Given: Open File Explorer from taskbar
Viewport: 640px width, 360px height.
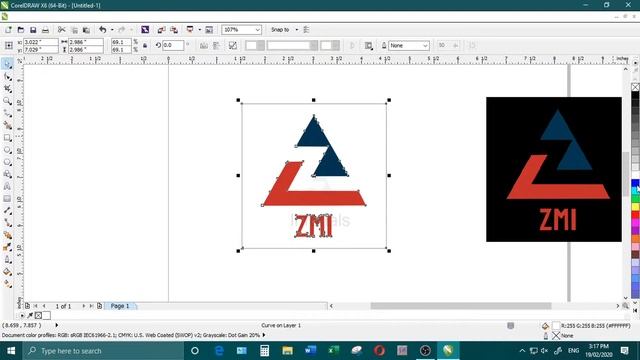Looking at the screenshot, I should coord(287,351).
